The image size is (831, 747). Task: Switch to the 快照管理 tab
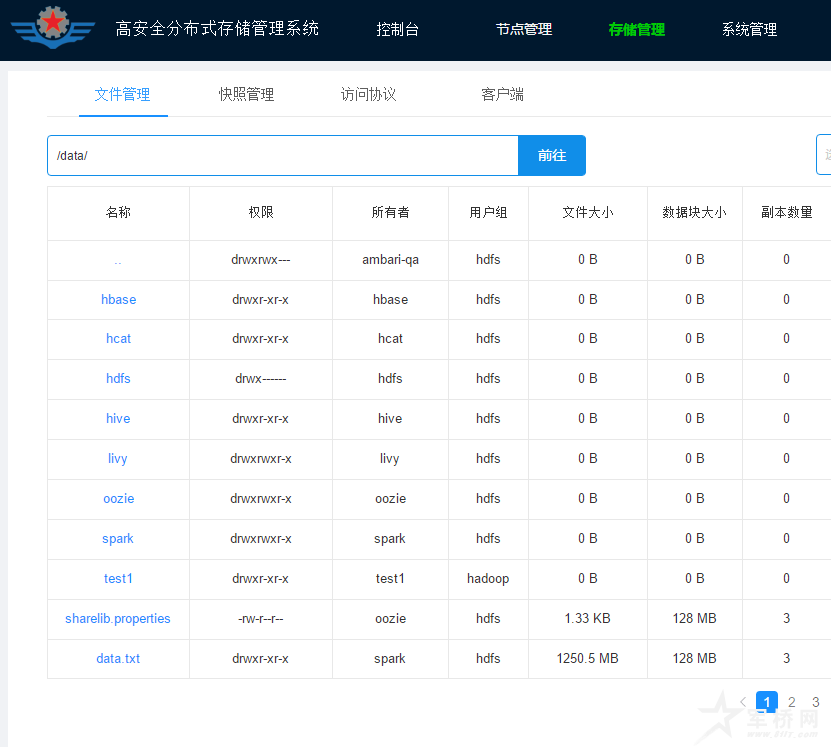(246, 95)
